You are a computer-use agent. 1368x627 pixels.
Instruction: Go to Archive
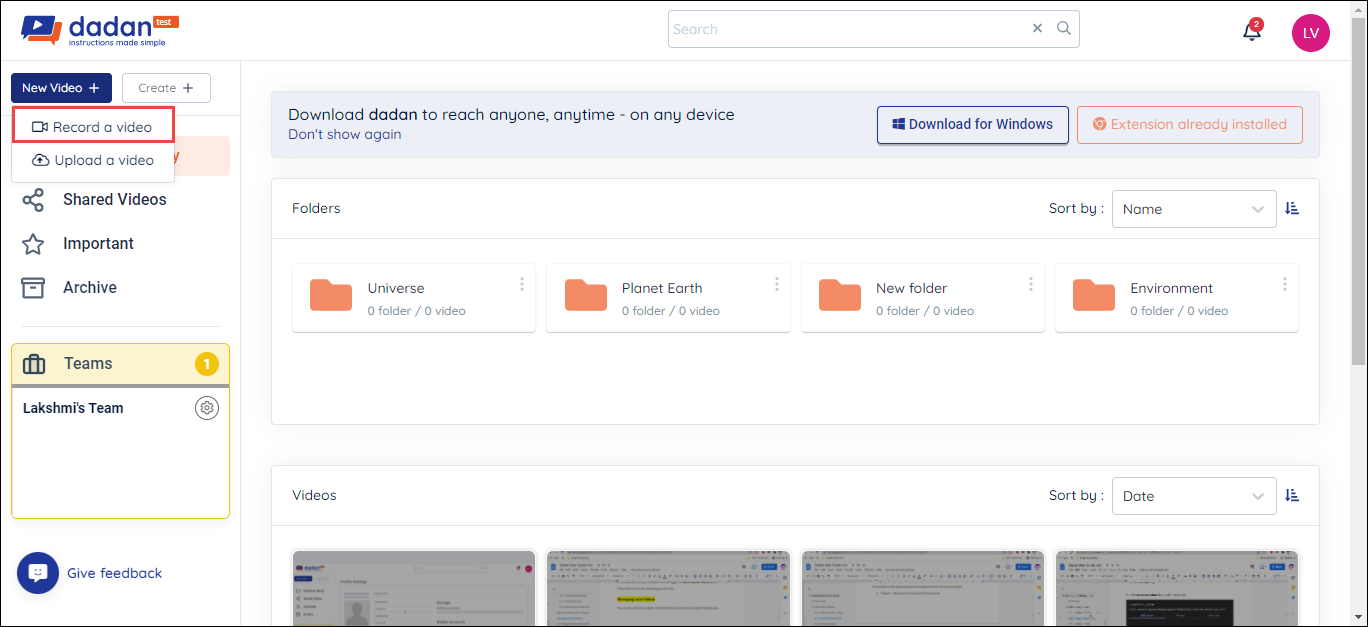point(70,288)
